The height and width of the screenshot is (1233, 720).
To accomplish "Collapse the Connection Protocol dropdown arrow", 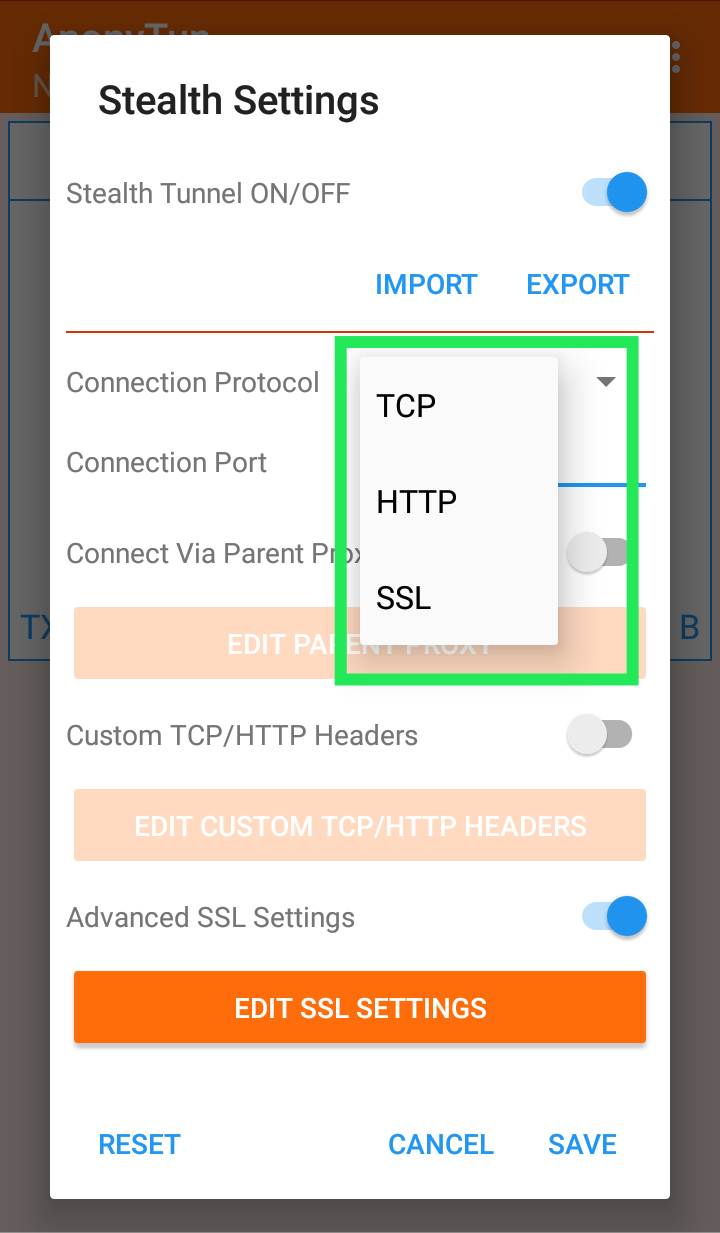I will [x=606, y=382].
